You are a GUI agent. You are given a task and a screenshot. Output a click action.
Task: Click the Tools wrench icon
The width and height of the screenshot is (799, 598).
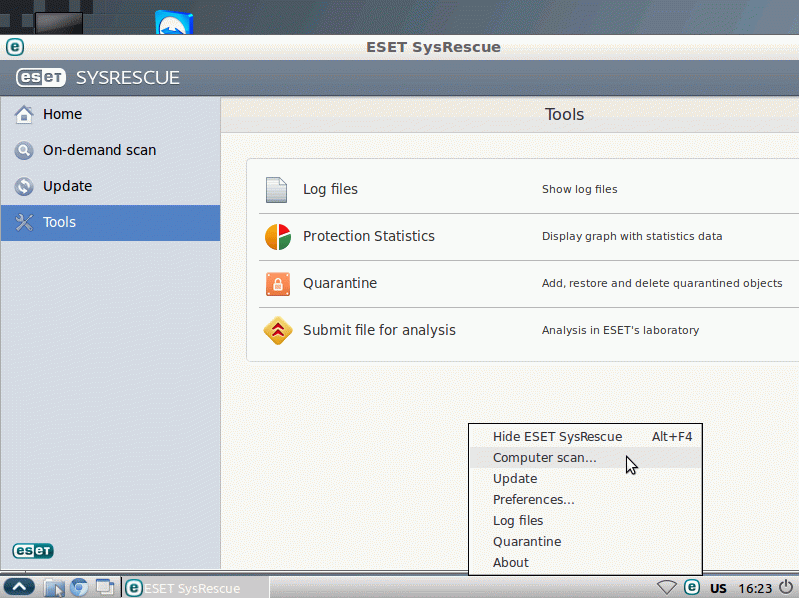(23, 223)
